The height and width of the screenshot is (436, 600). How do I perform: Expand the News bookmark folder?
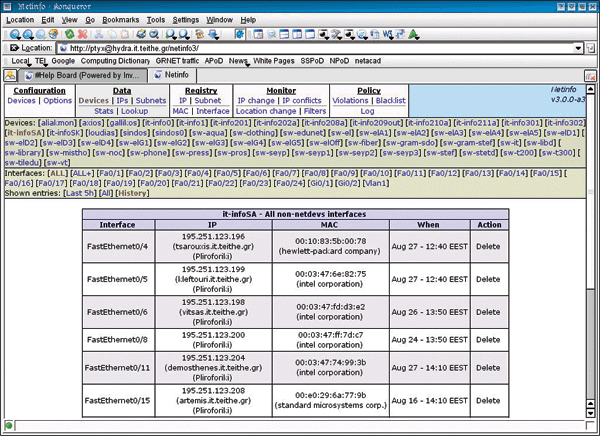(x=238, y=61)
